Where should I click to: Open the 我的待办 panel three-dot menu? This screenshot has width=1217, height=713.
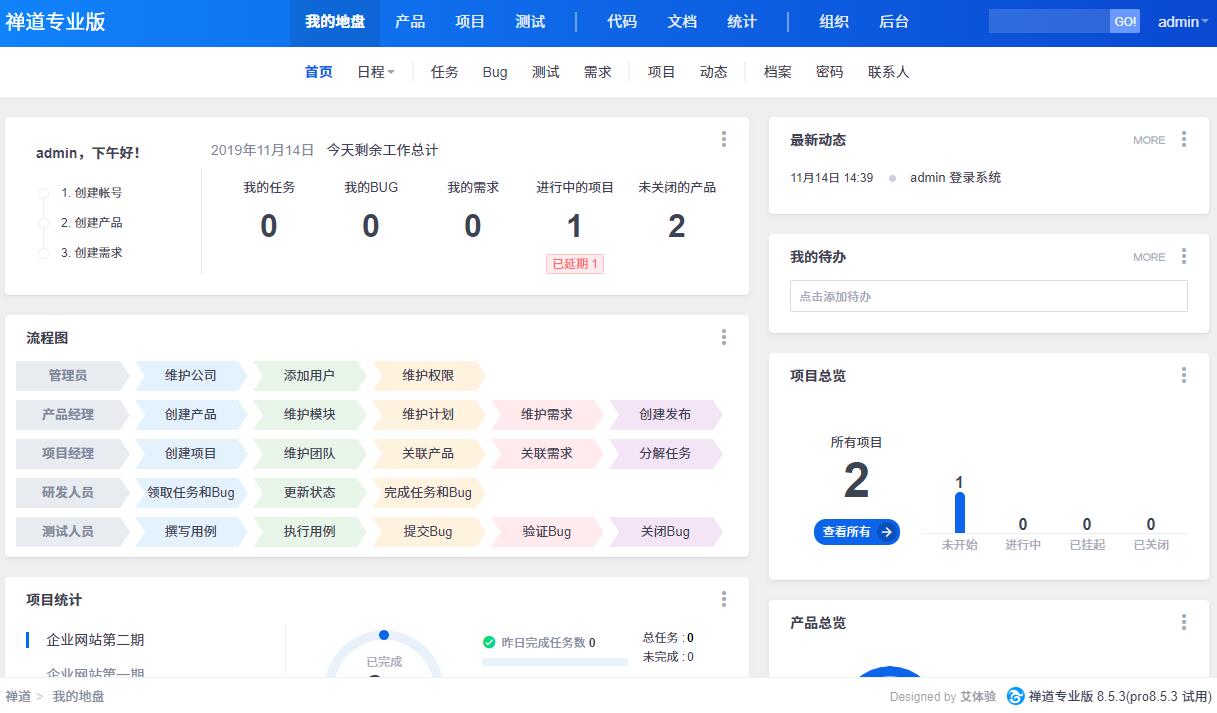click(x=1184, y=257)
